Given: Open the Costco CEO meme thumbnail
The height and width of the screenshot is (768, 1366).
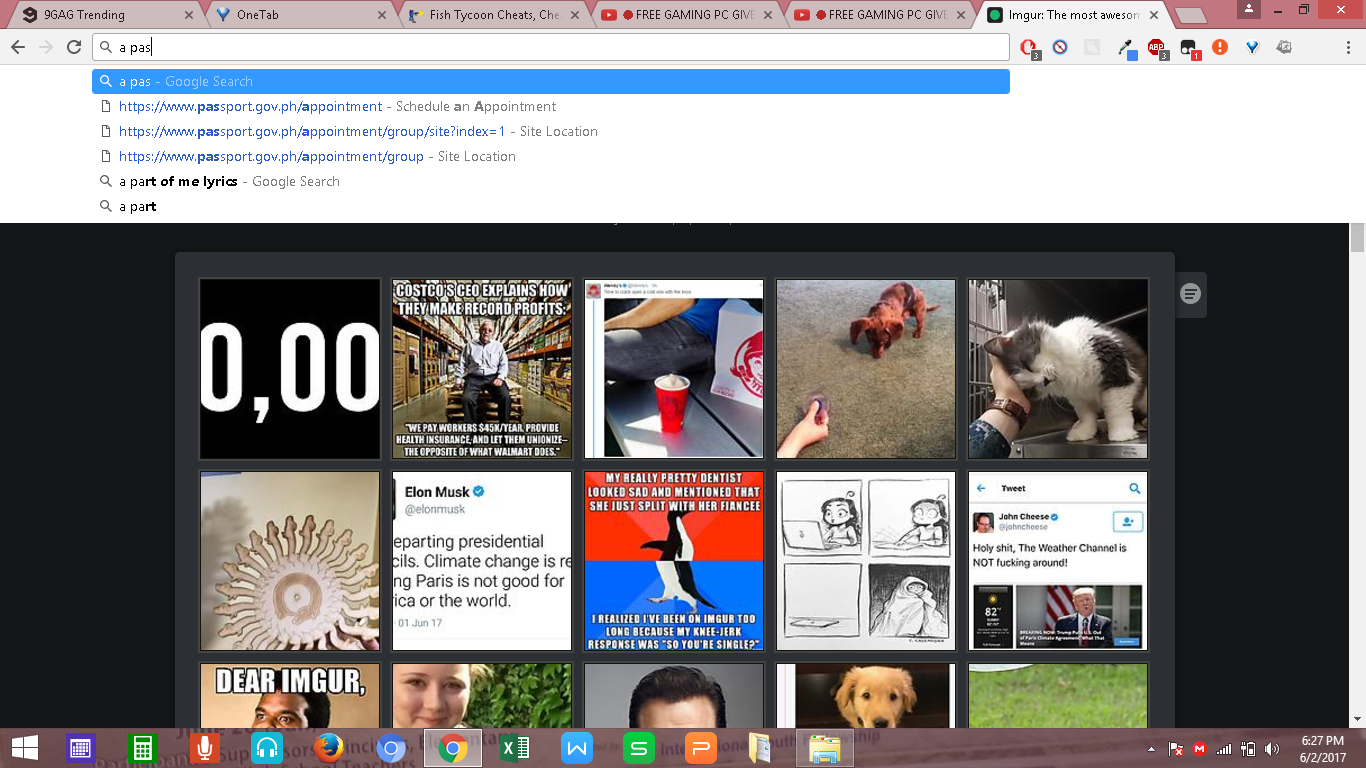Looking at the screenshot, I should click(482, 368).
